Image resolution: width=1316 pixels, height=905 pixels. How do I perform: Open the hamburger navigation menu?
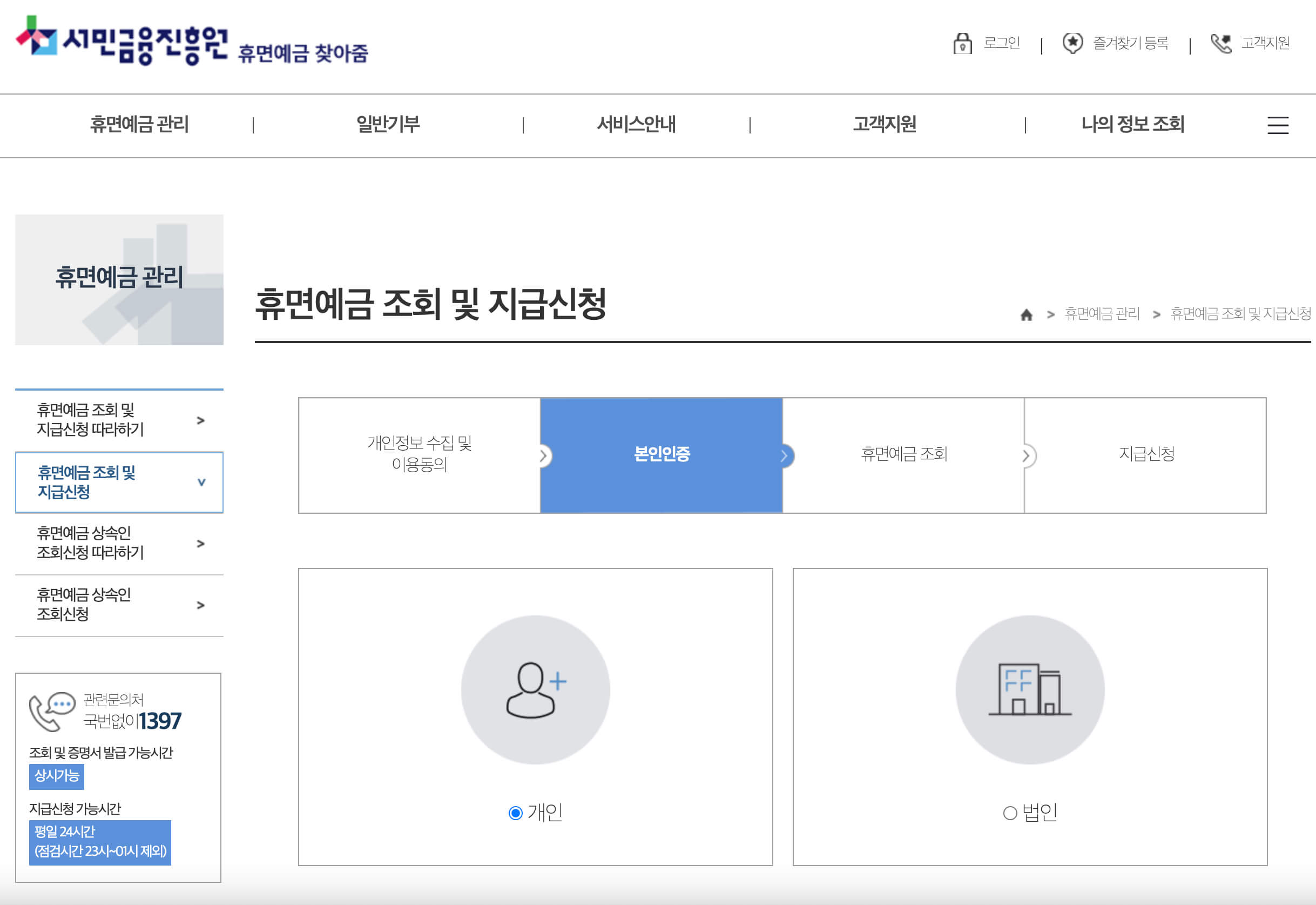tap(1279, 126)
